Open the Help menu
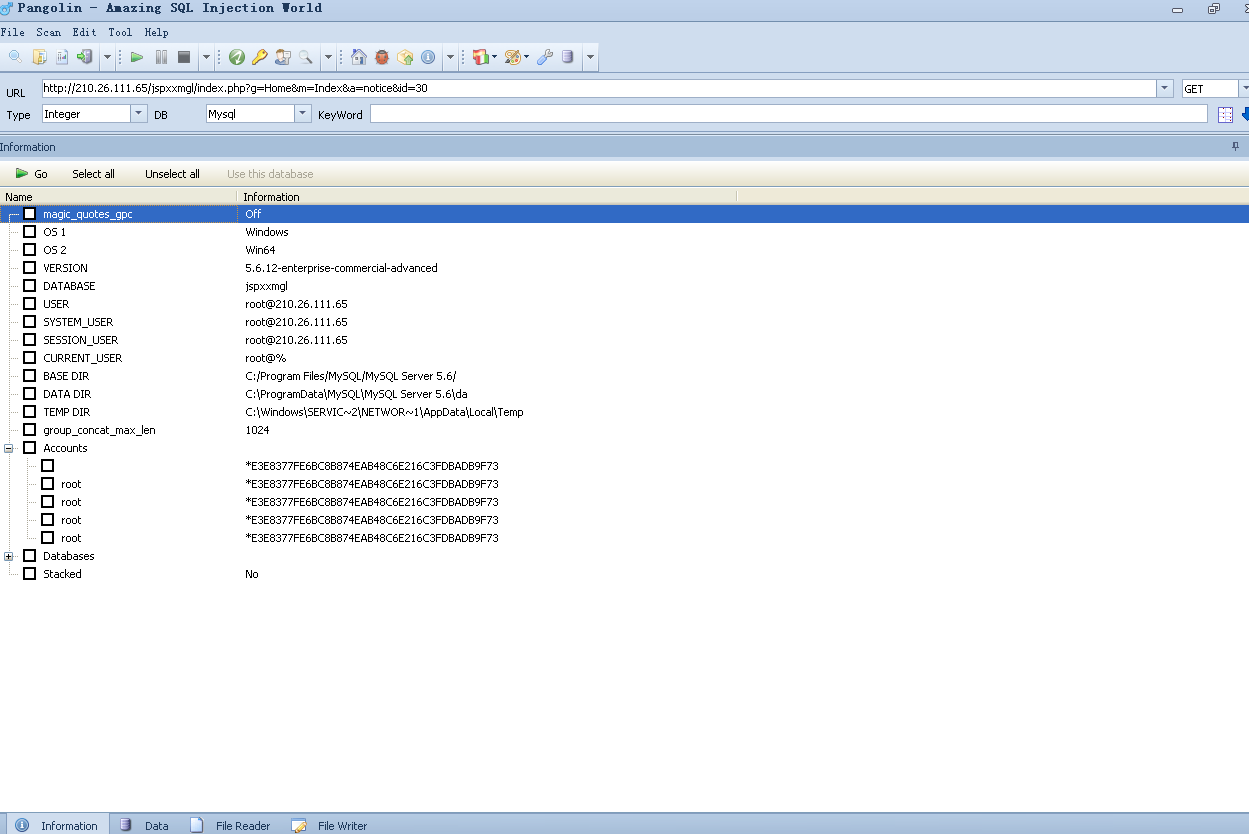 pyautogui.click(x=156, y=32)
